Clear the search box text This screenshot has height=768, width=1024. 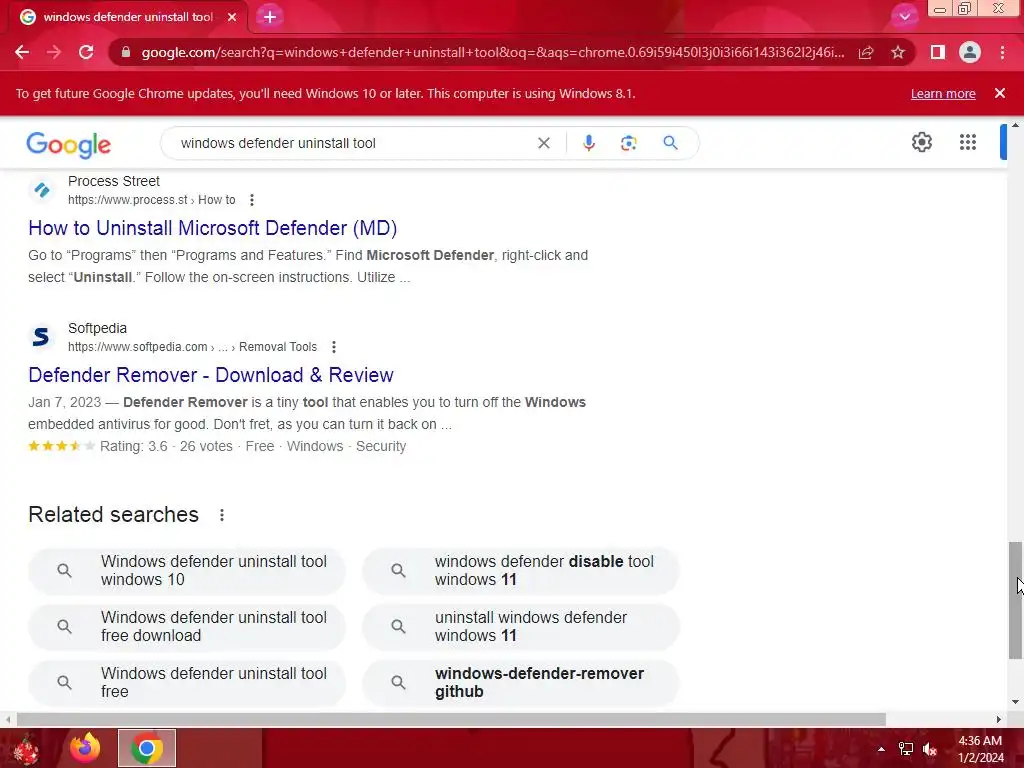coord(543,143)
